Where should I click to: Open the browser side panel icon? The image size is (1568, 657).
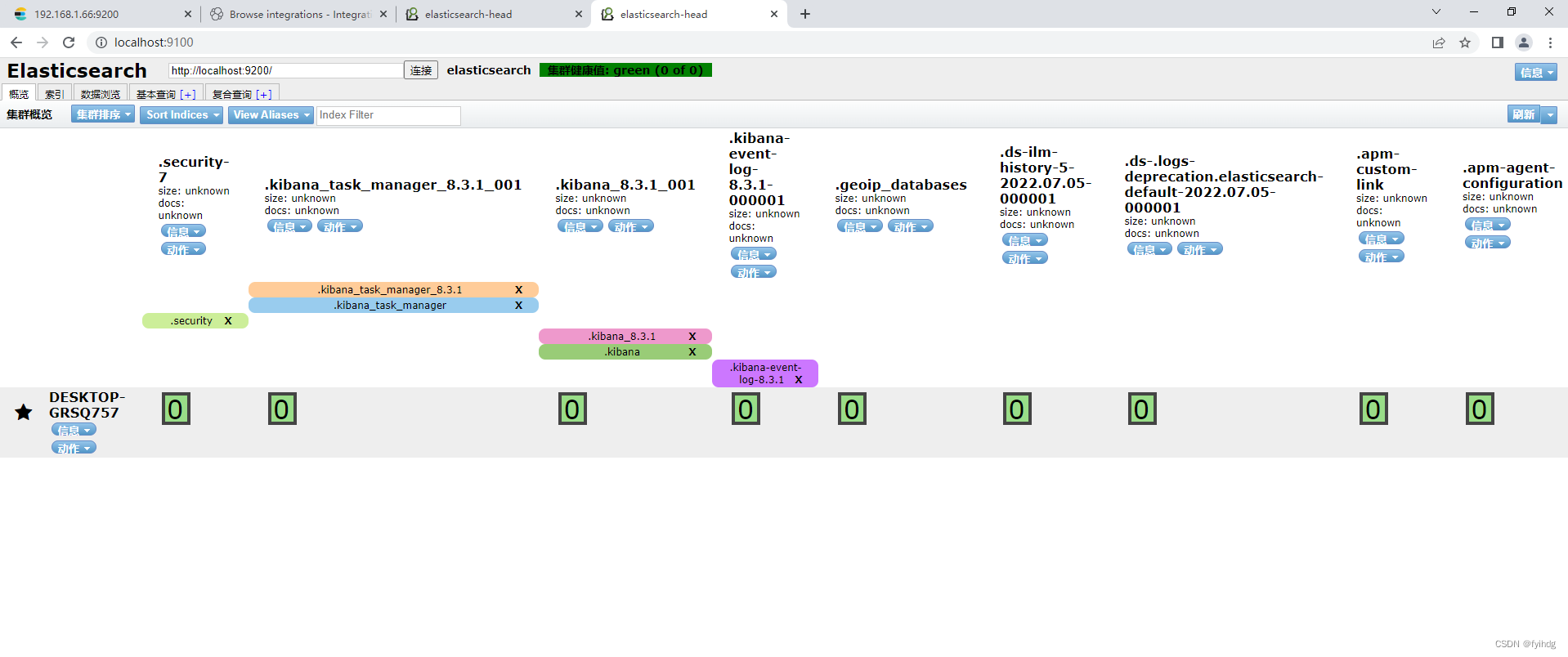click(1498, 42)
